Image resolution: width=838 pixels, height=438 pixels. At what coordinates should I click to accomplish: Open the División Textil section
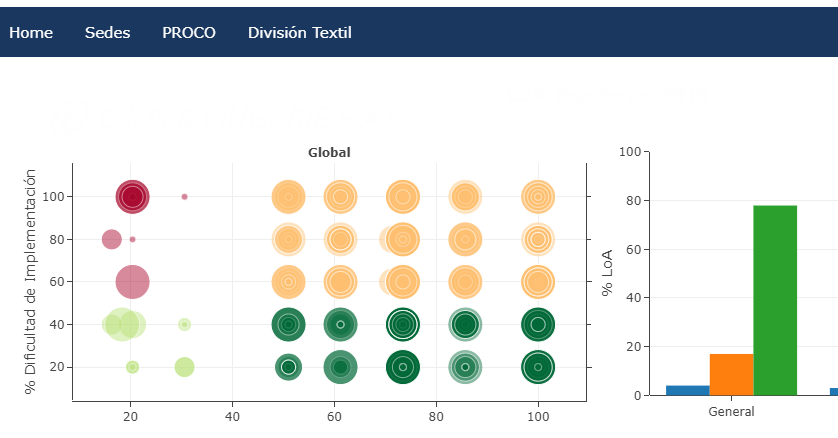point(299,33)
